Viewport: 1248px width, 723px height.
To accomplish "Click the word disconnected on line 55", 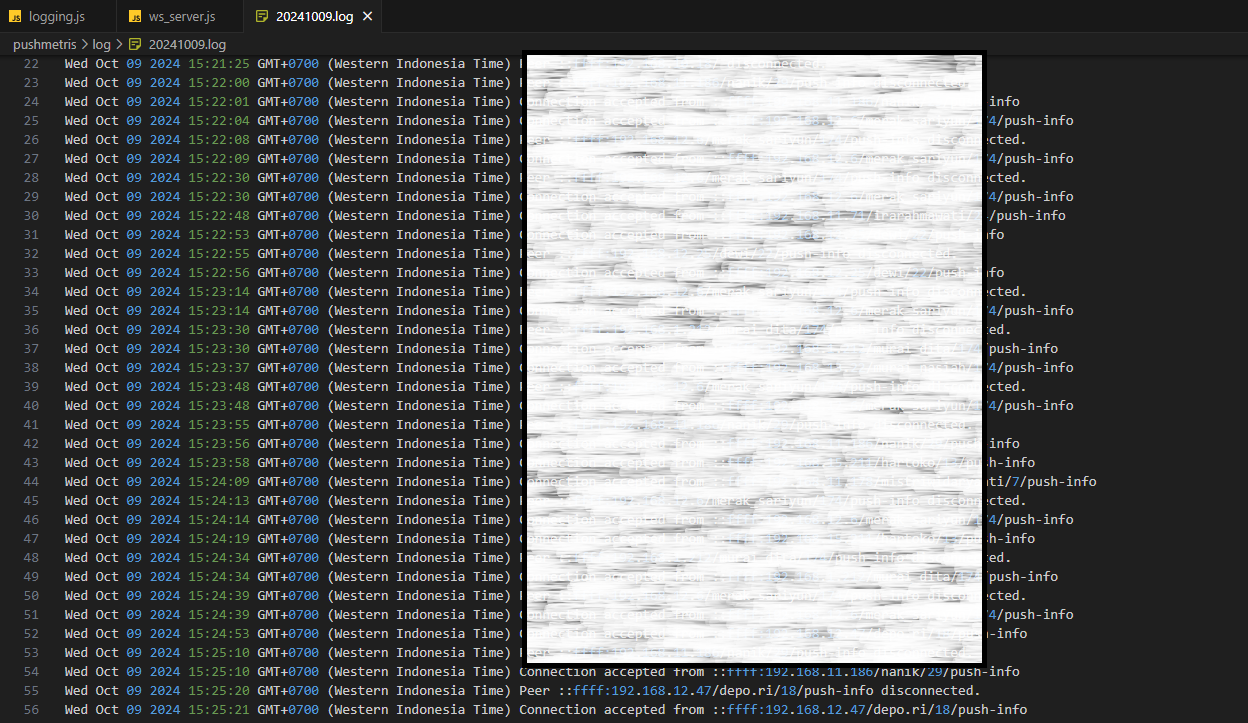I will click(926, 691).
